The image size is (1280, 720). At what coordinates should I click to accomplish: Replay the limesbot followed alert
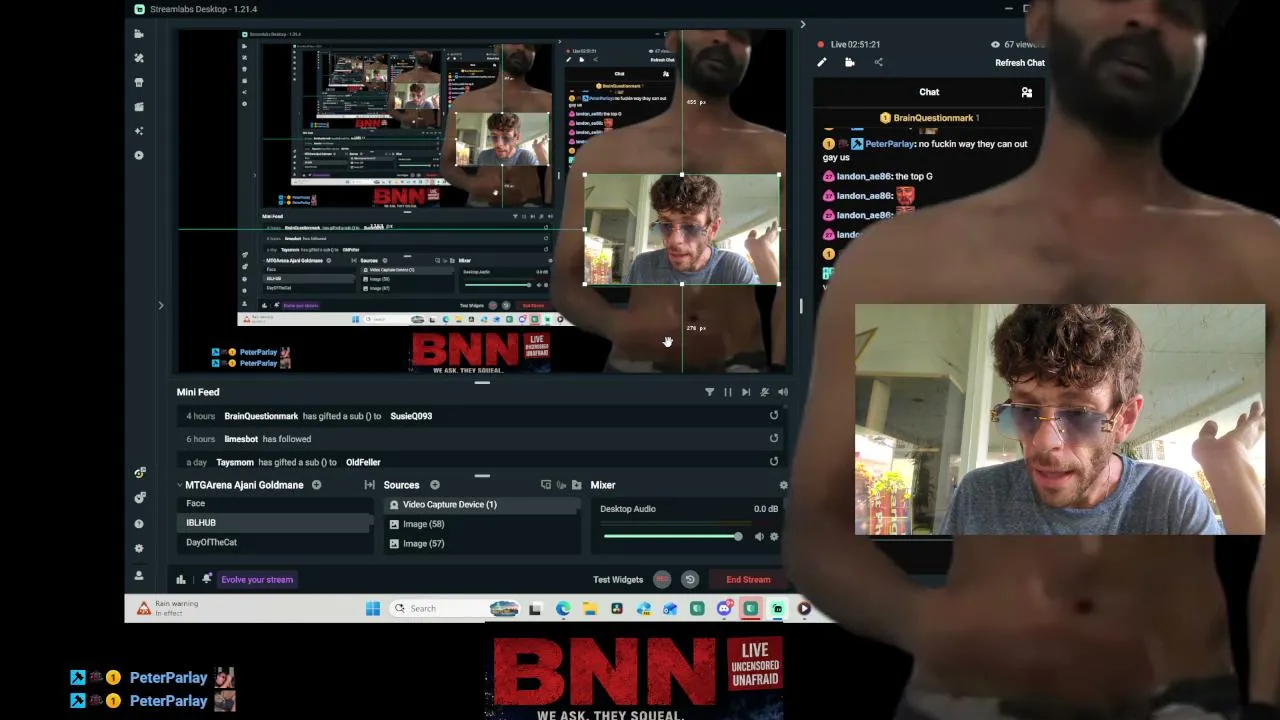pyautogui.click(x=774, y=438)
